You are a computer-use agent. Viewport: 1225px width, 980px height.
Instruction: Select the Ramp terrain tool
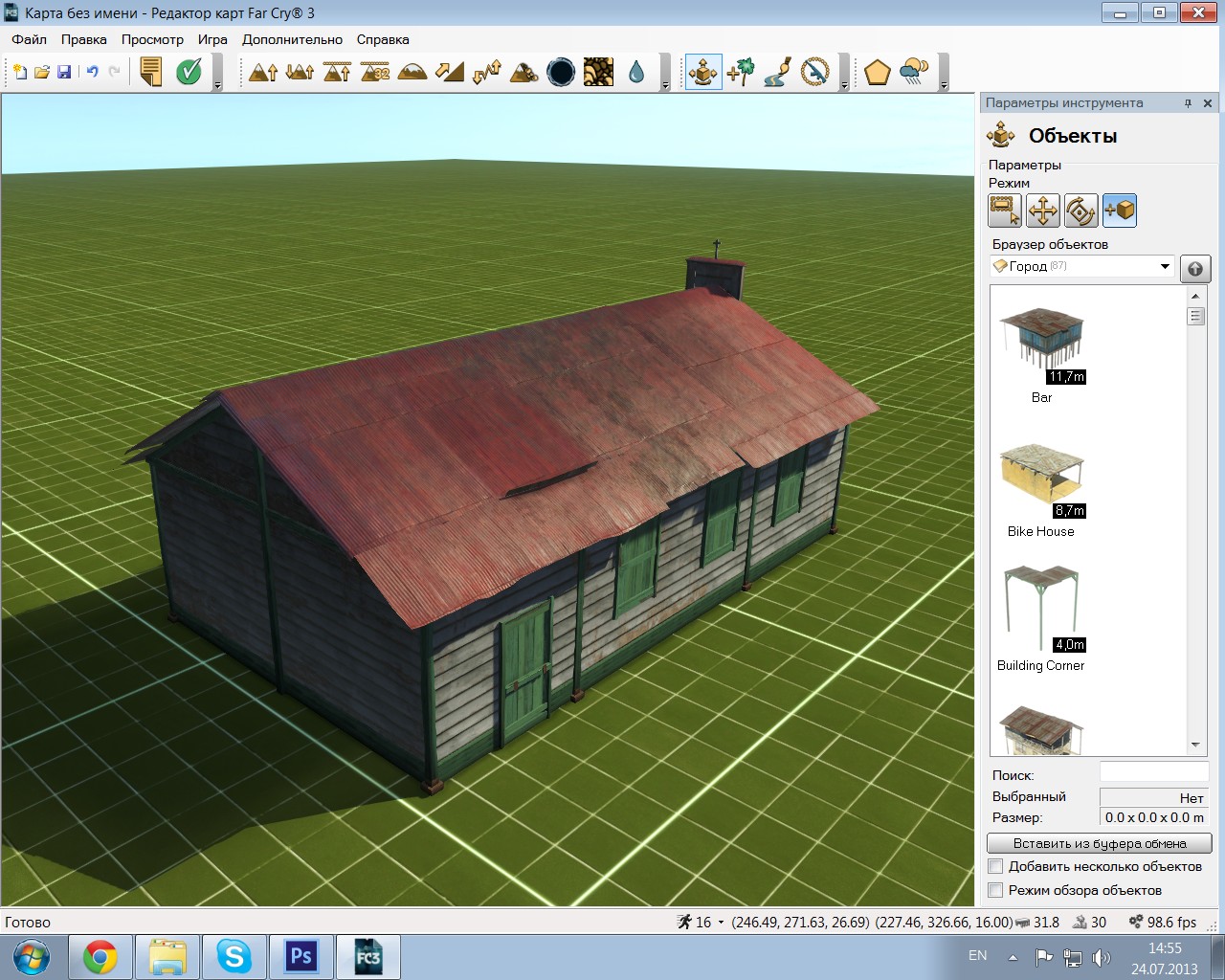click(450, 72)
